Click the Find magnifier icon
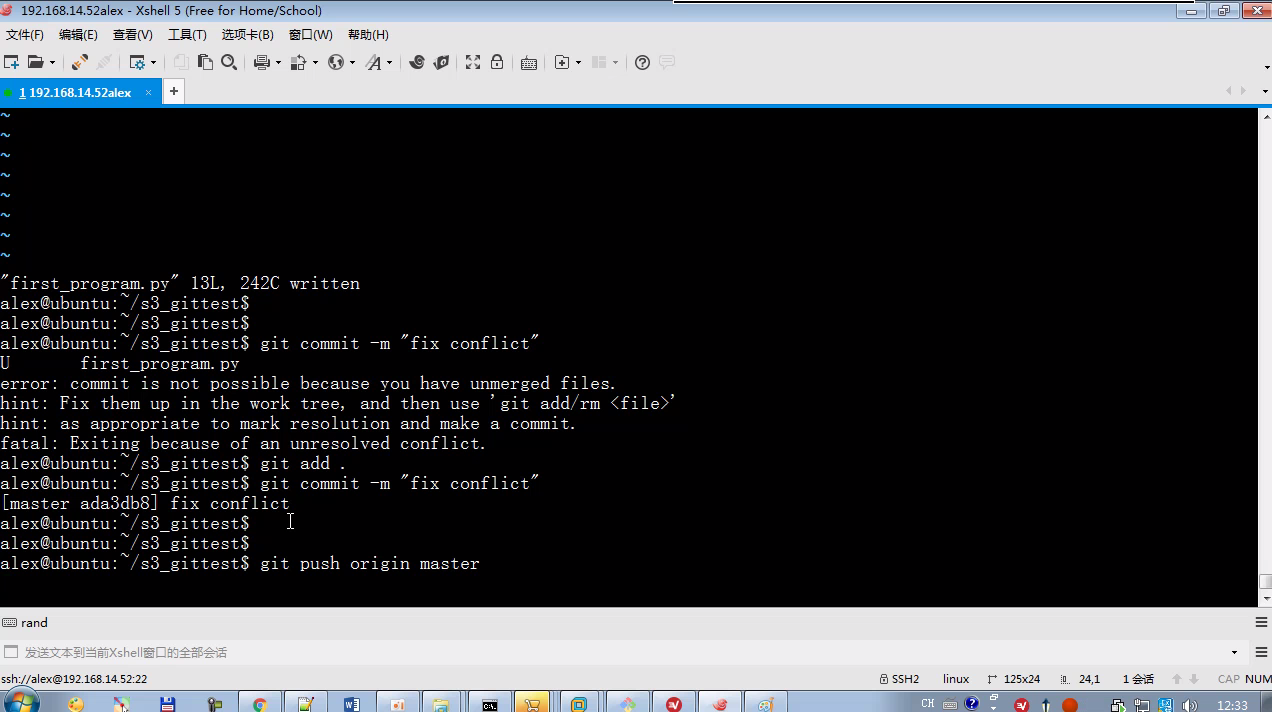The height and width of the screenshot is (712, 1272). 229,62
